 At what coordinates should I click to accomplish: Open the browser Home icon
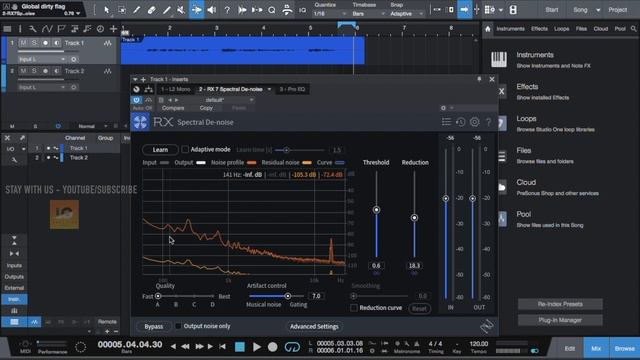point(488,29)
